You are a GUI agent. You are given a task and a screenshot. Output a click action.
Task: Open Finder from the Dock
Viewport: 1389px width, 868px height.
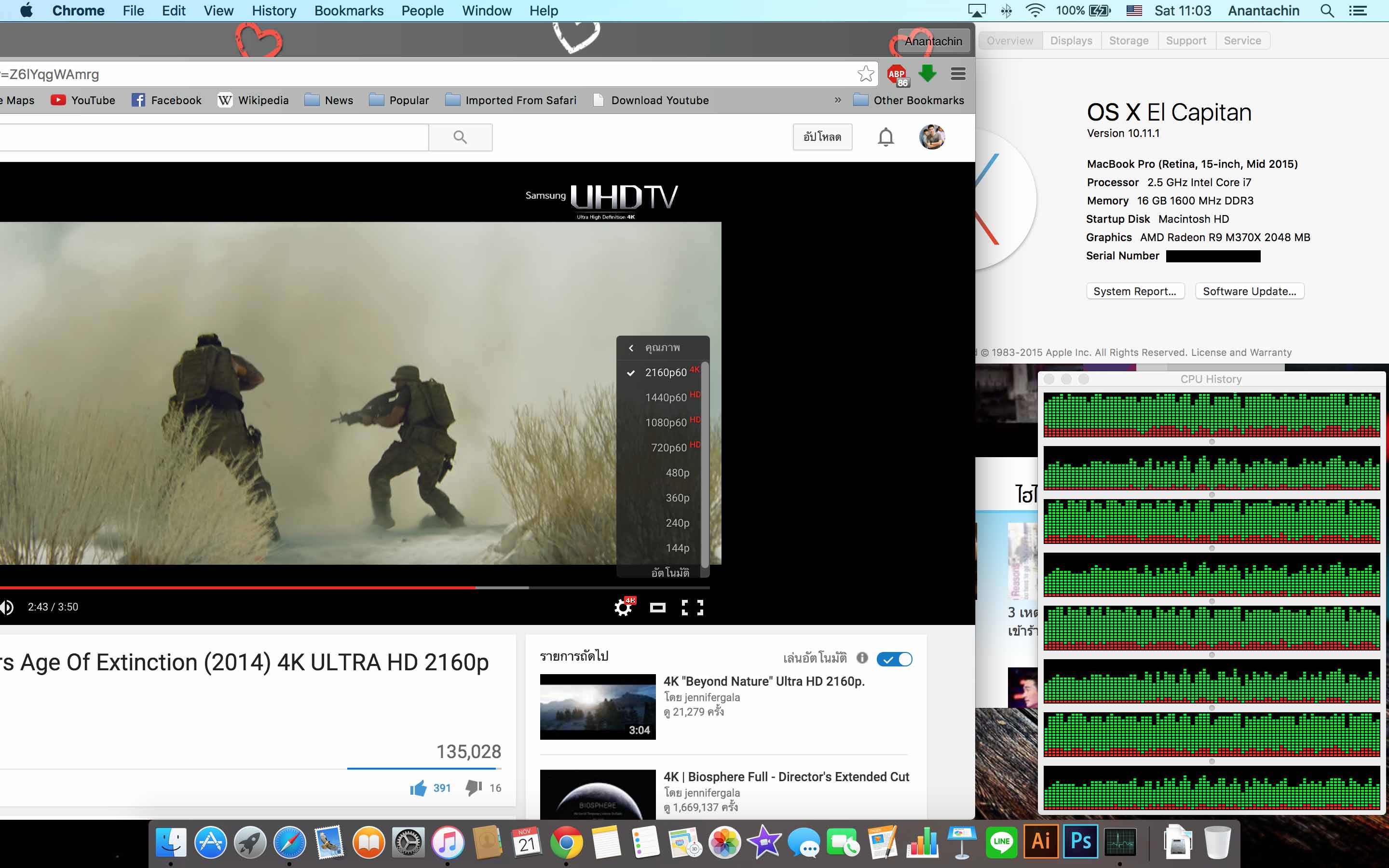[171, 843]
